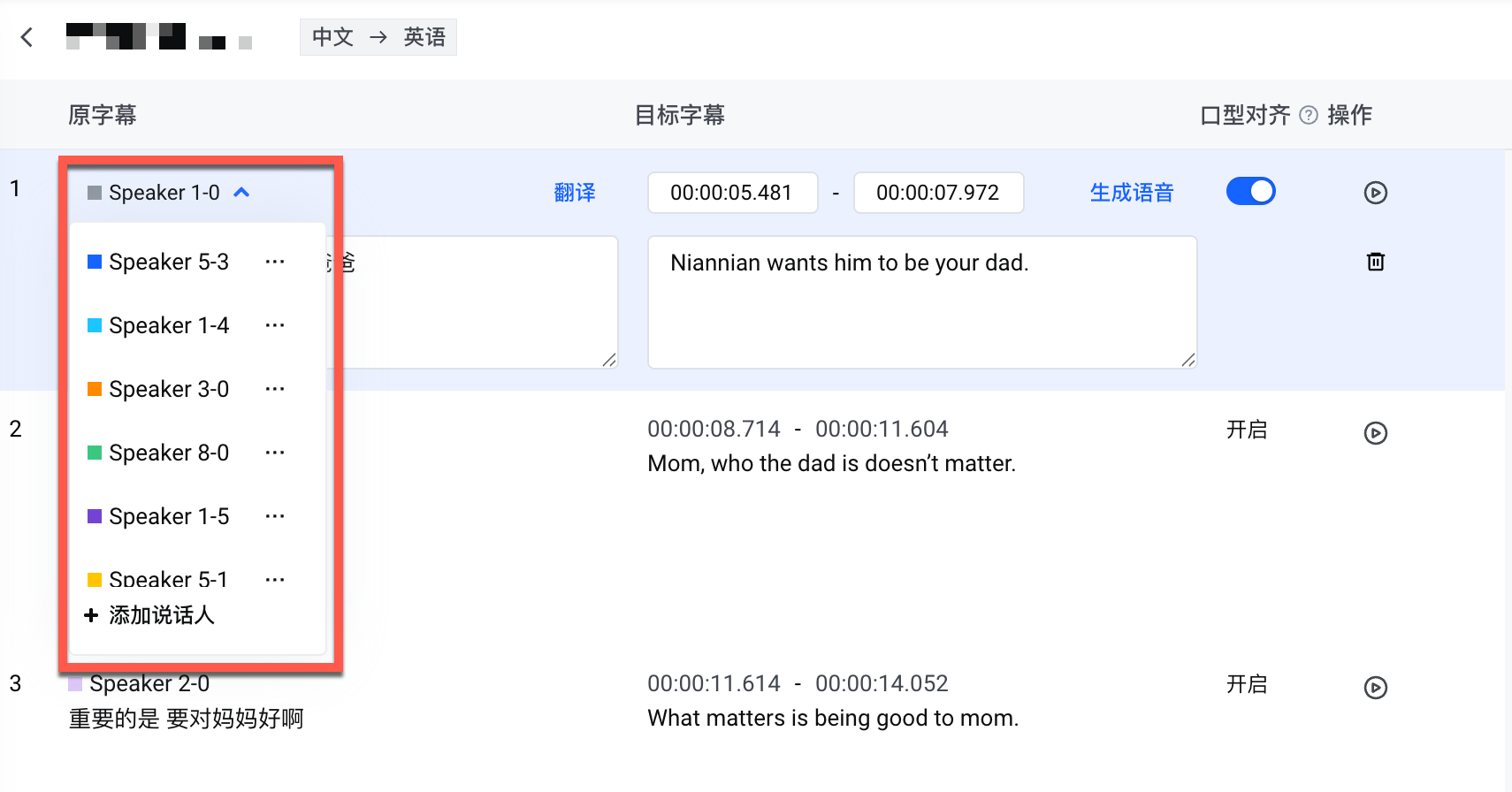Delete subtitle row 1 with trash icon
This screenshot has width=1512, height=792.
1375,262
